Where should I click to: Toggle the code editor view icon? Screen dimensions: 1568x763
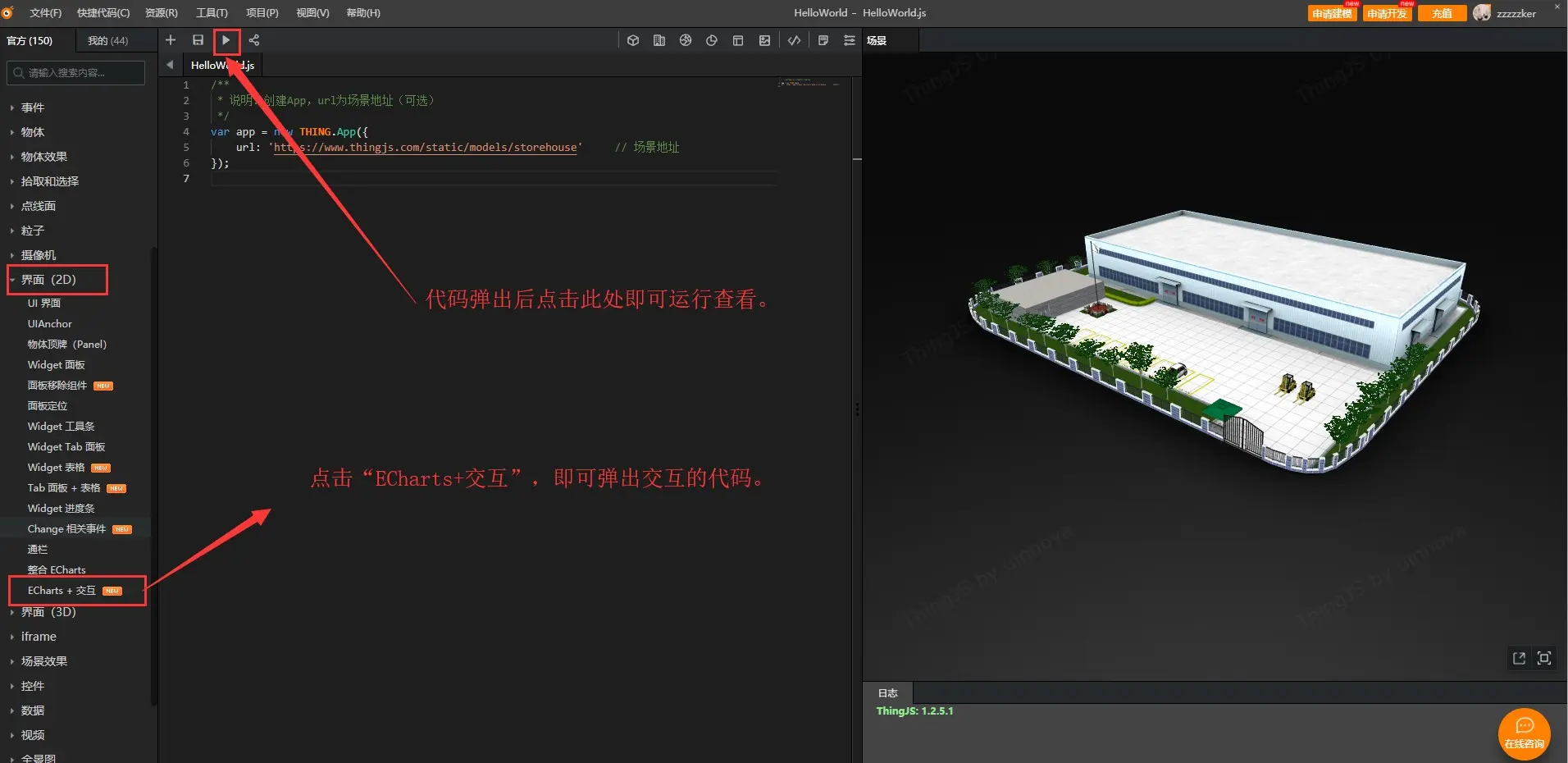coord(795,40)
